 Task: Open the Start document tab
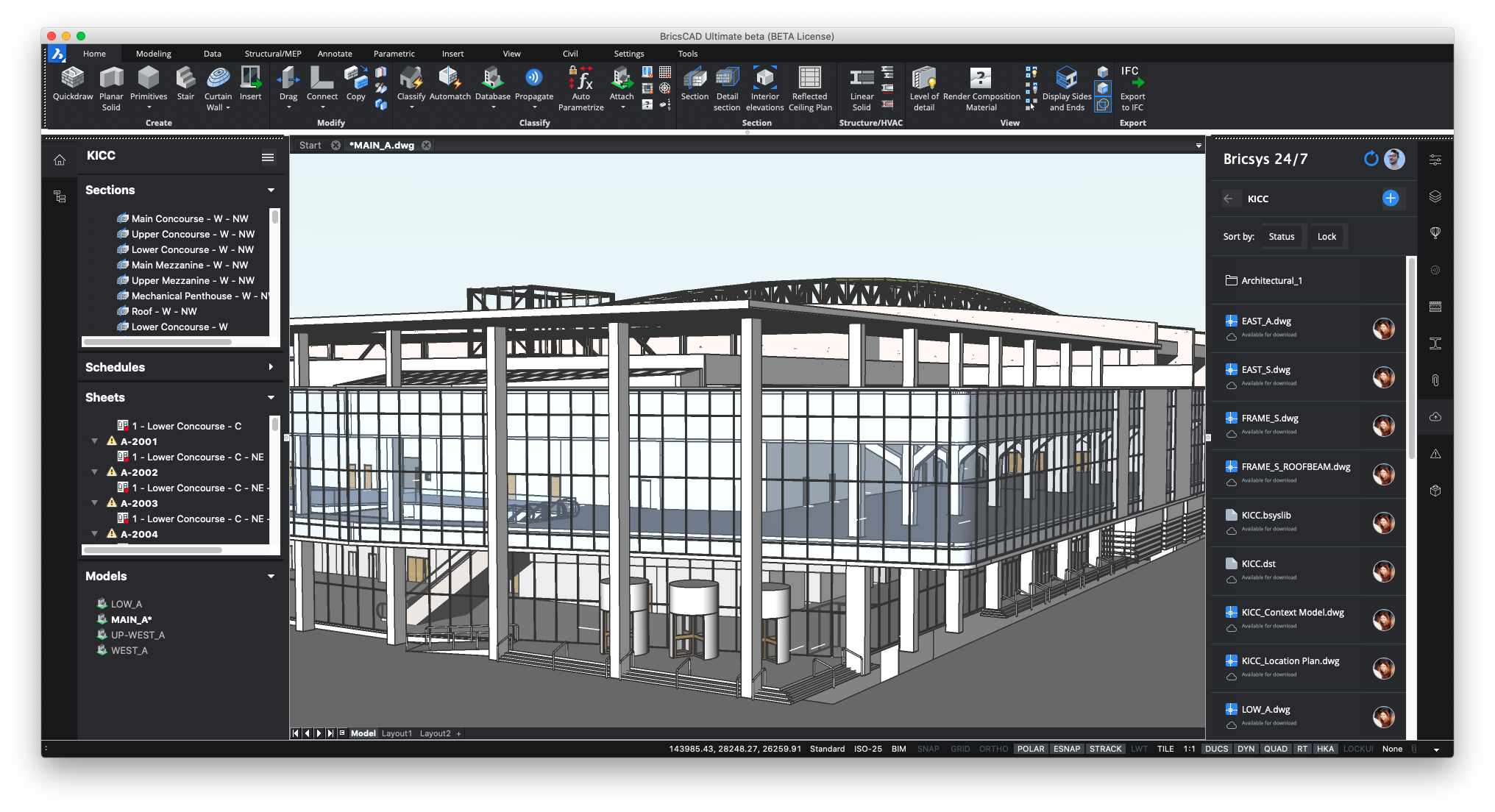(x=310, y=146)
